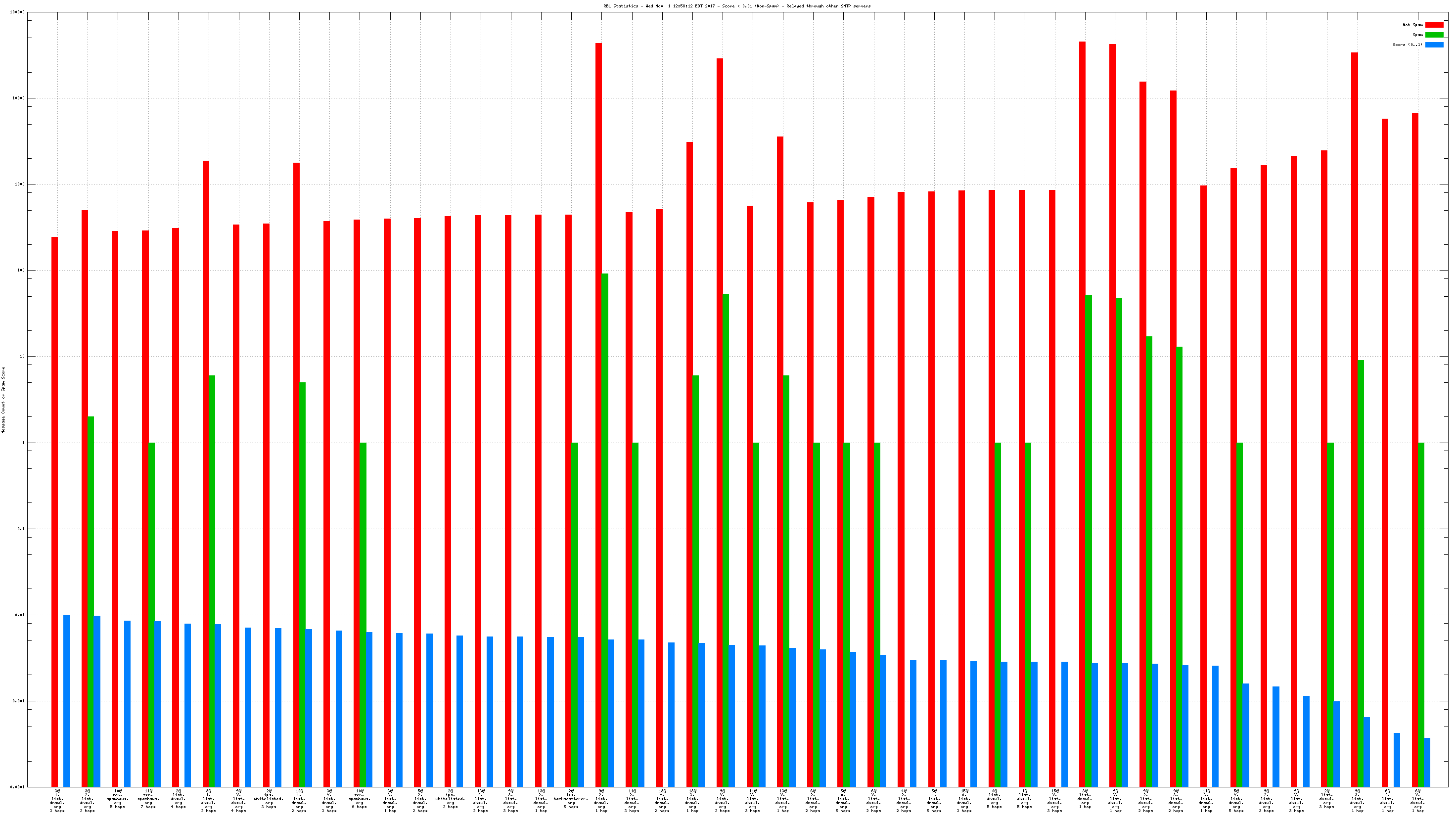Image resolution: width=1456 pixels, height=819 pixels.
Task: Click the 0.01 y-axis tick label
Action: [x=19, y=615]
